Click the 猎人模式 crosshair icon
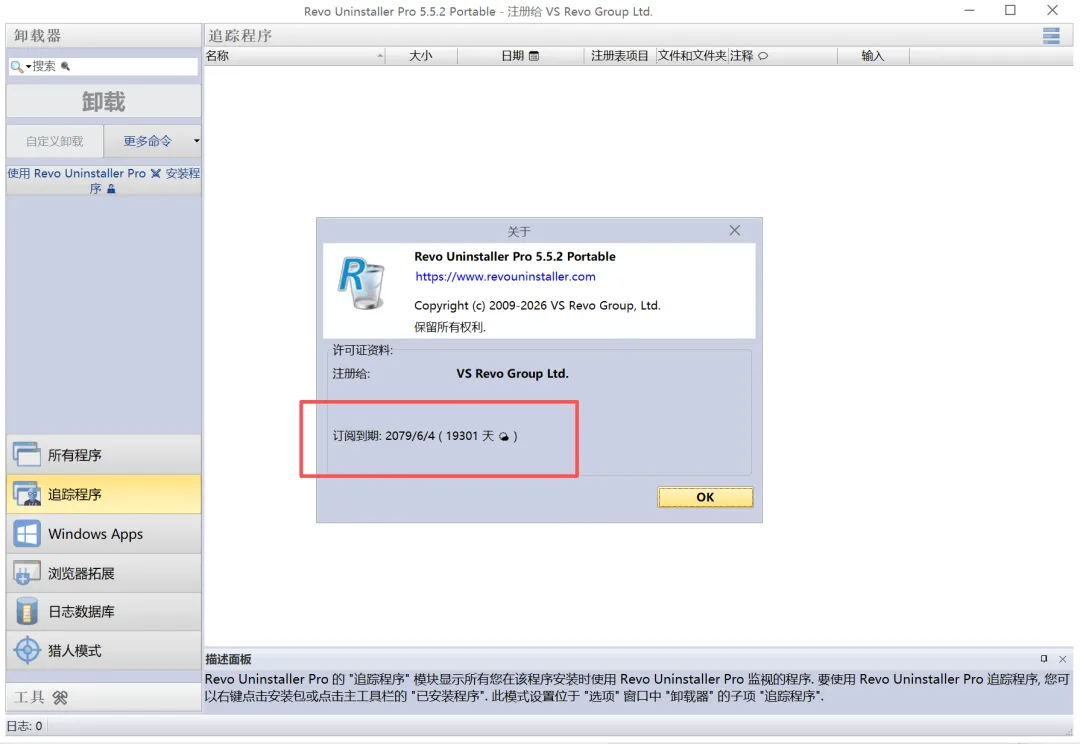 (27, 650)
